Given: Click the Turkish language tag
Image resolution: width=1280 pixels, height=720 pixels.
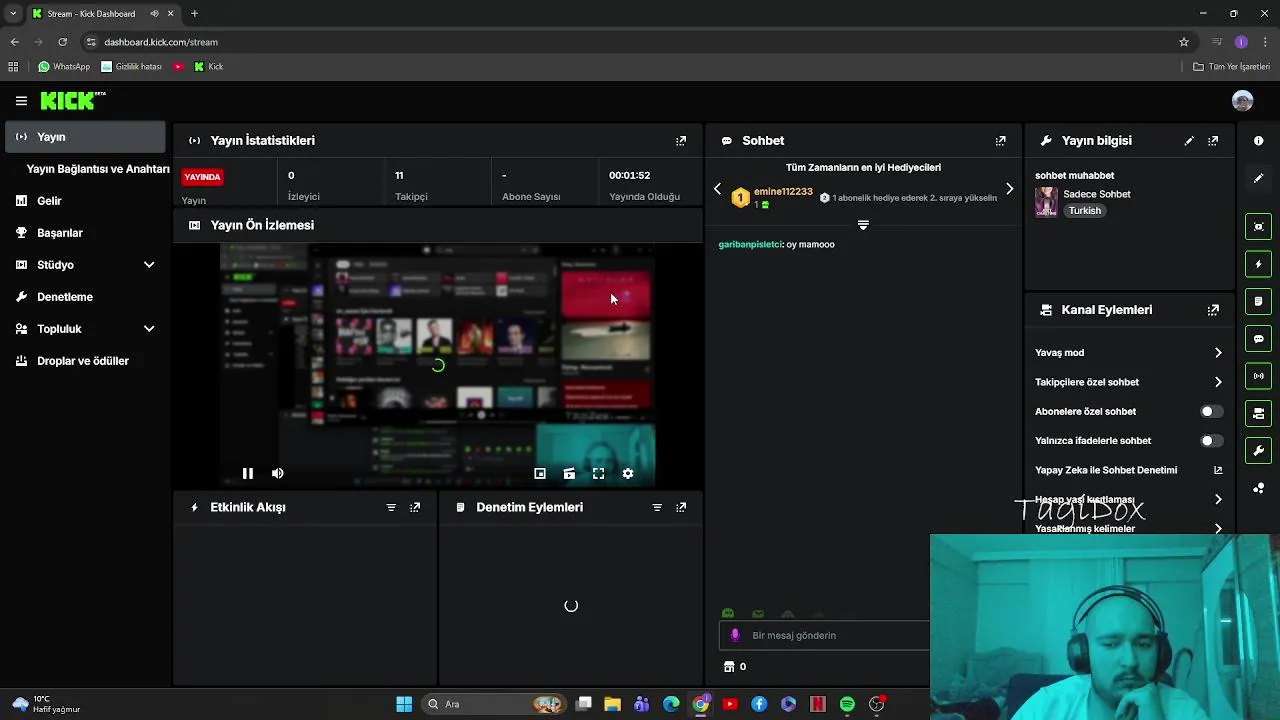Looking at the screenshot, I should [1085, 211].
